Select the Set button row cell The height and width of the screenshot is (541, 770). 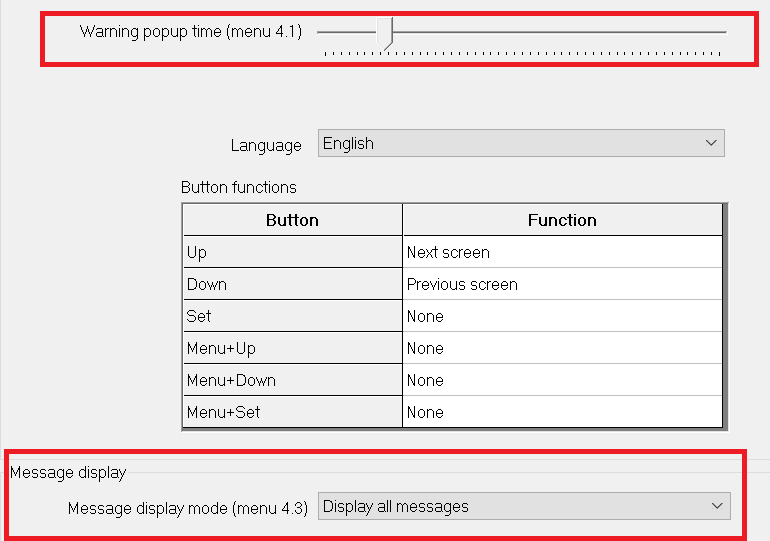point(292,316)
